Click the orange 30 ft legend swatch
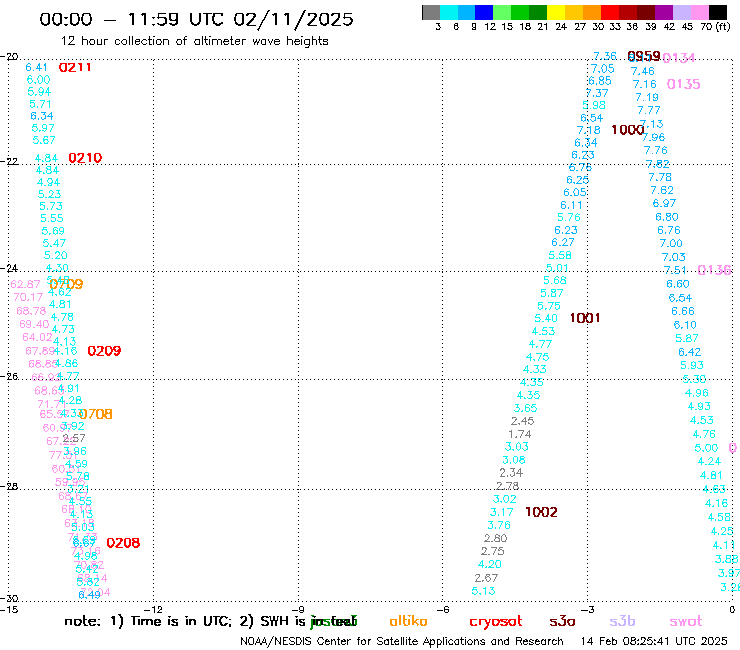The width and height of the screenshot is (740, 650). point(592,12)
